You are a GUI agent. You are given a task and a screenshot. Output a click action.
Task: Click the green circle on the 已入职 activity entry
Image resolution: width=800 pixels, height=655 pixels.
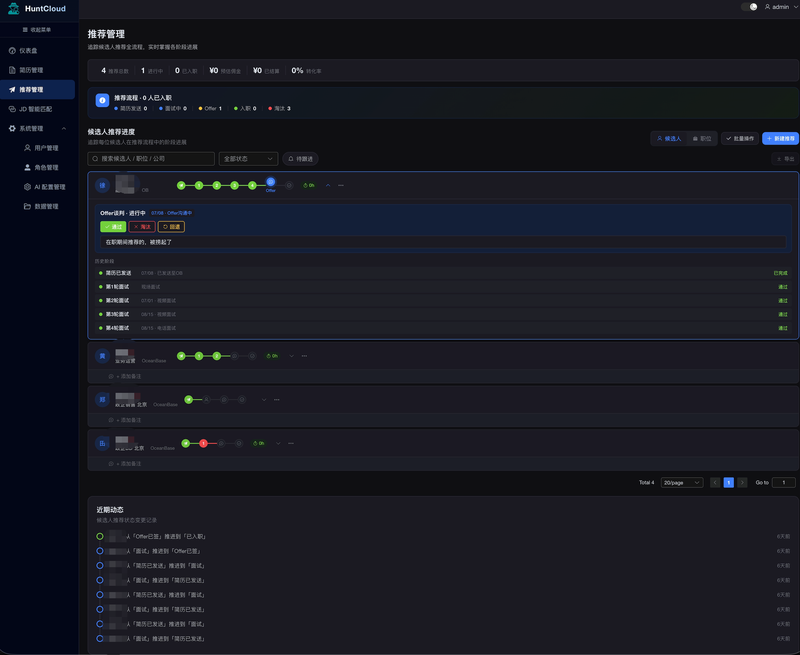(x=100, y=536)
